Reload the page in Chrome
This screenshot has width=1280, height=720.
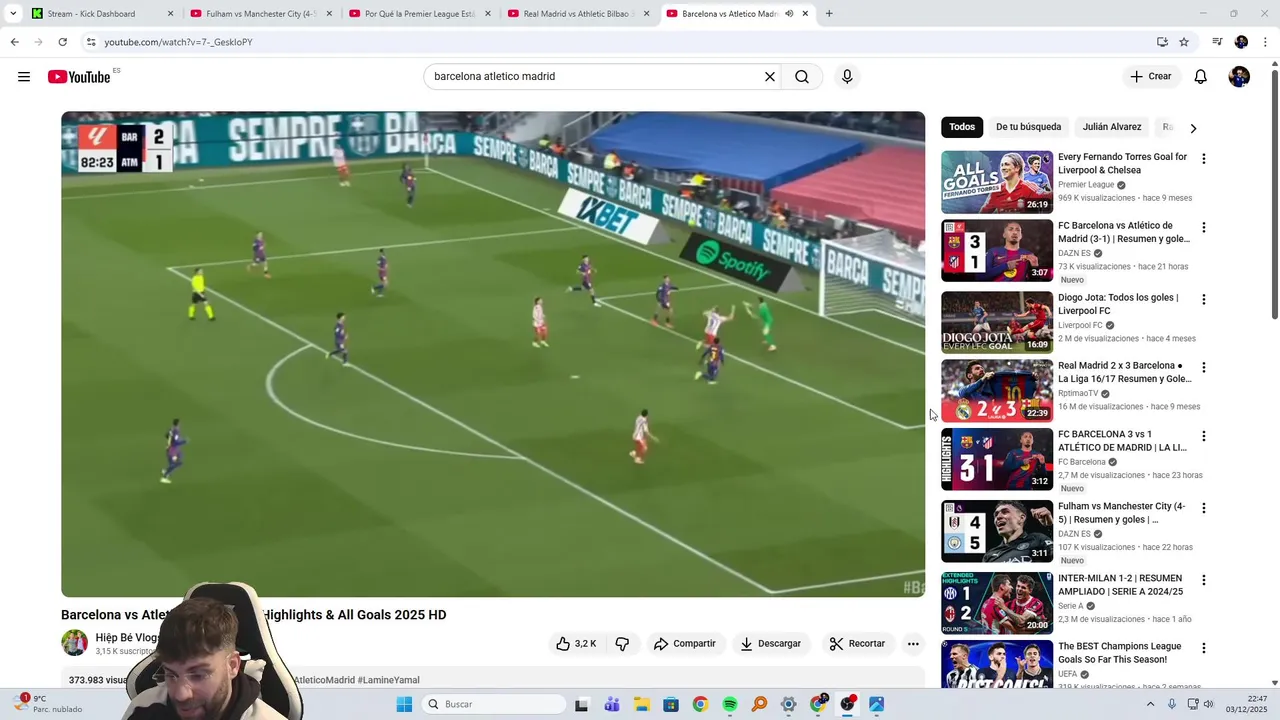[x=62, y=42]
